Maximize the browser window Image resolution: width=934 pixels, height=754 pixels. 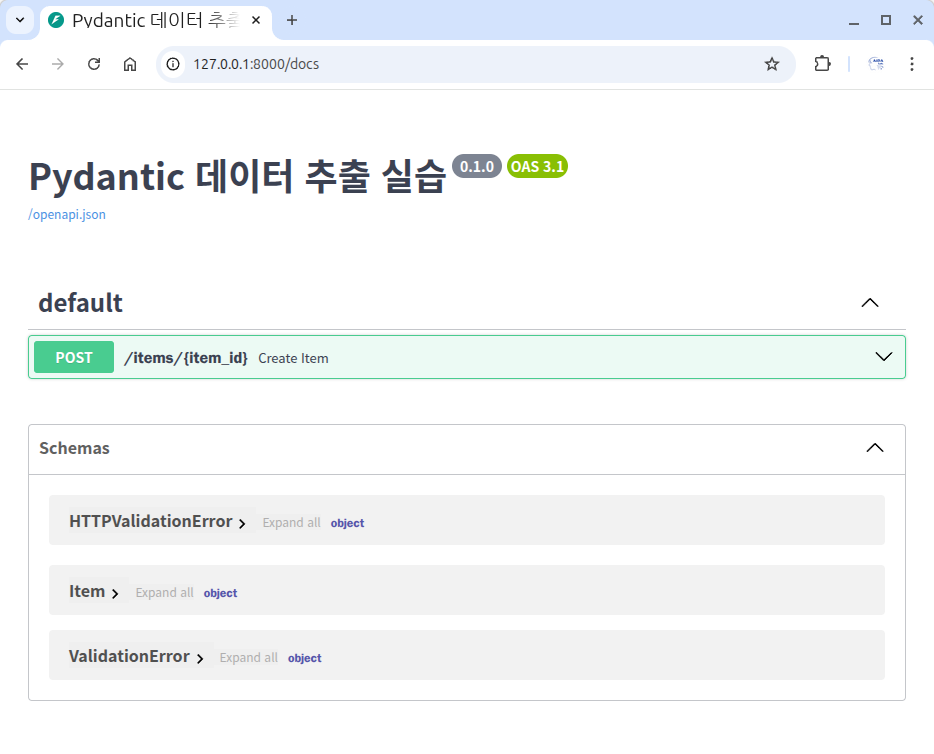click(x=886, y=20)
